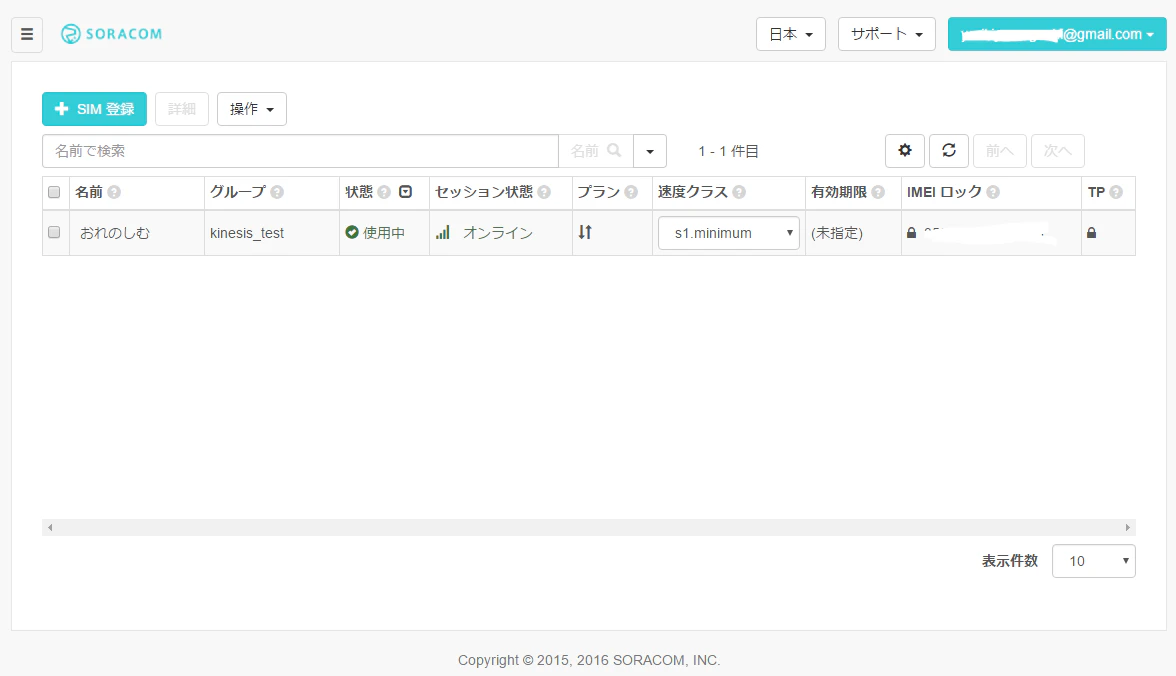Click the green 使用中 status check icon
1176x676 pixels.
click(x=352, y=233)
